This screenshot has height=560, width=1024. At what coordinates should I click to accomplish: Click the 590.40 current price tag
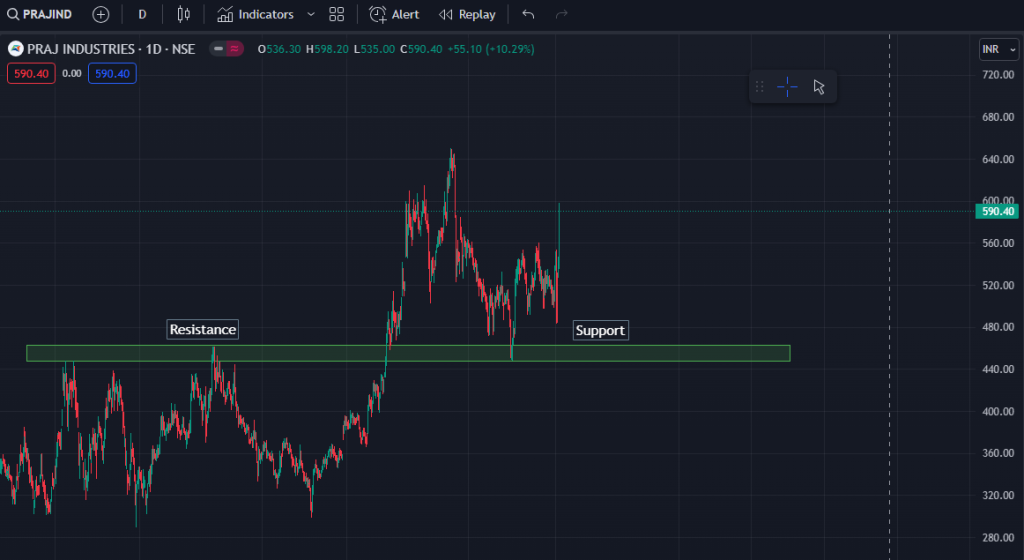coord(997,211)
